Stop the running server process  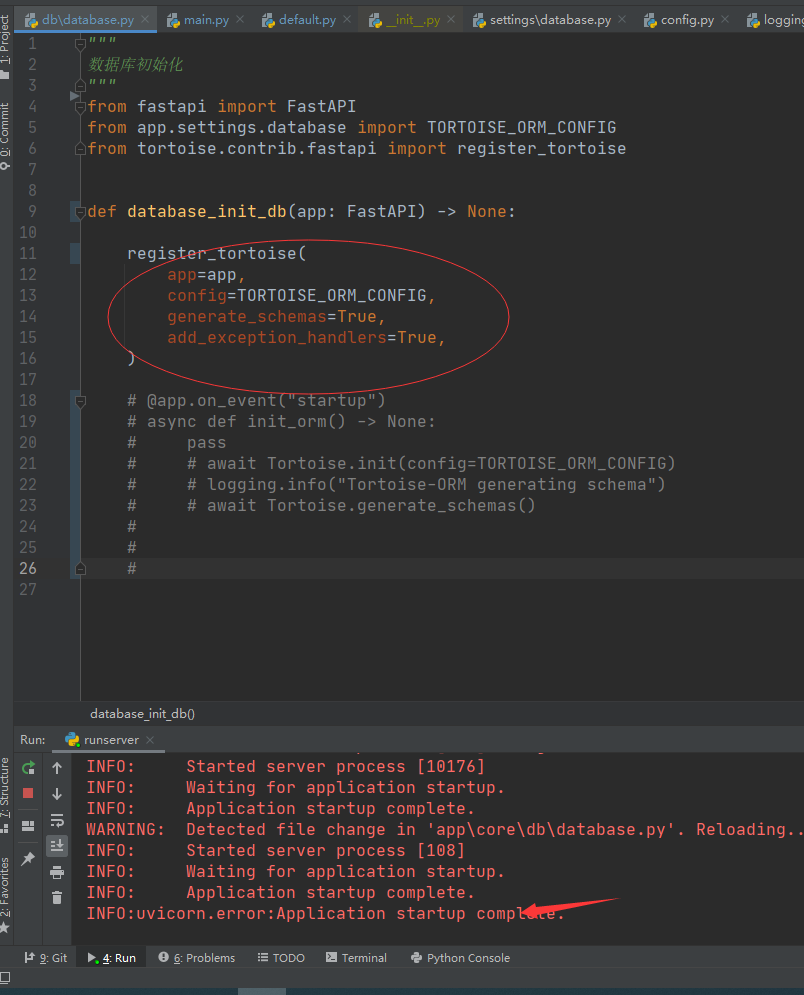pyautogui.click(x=28, y=793)
